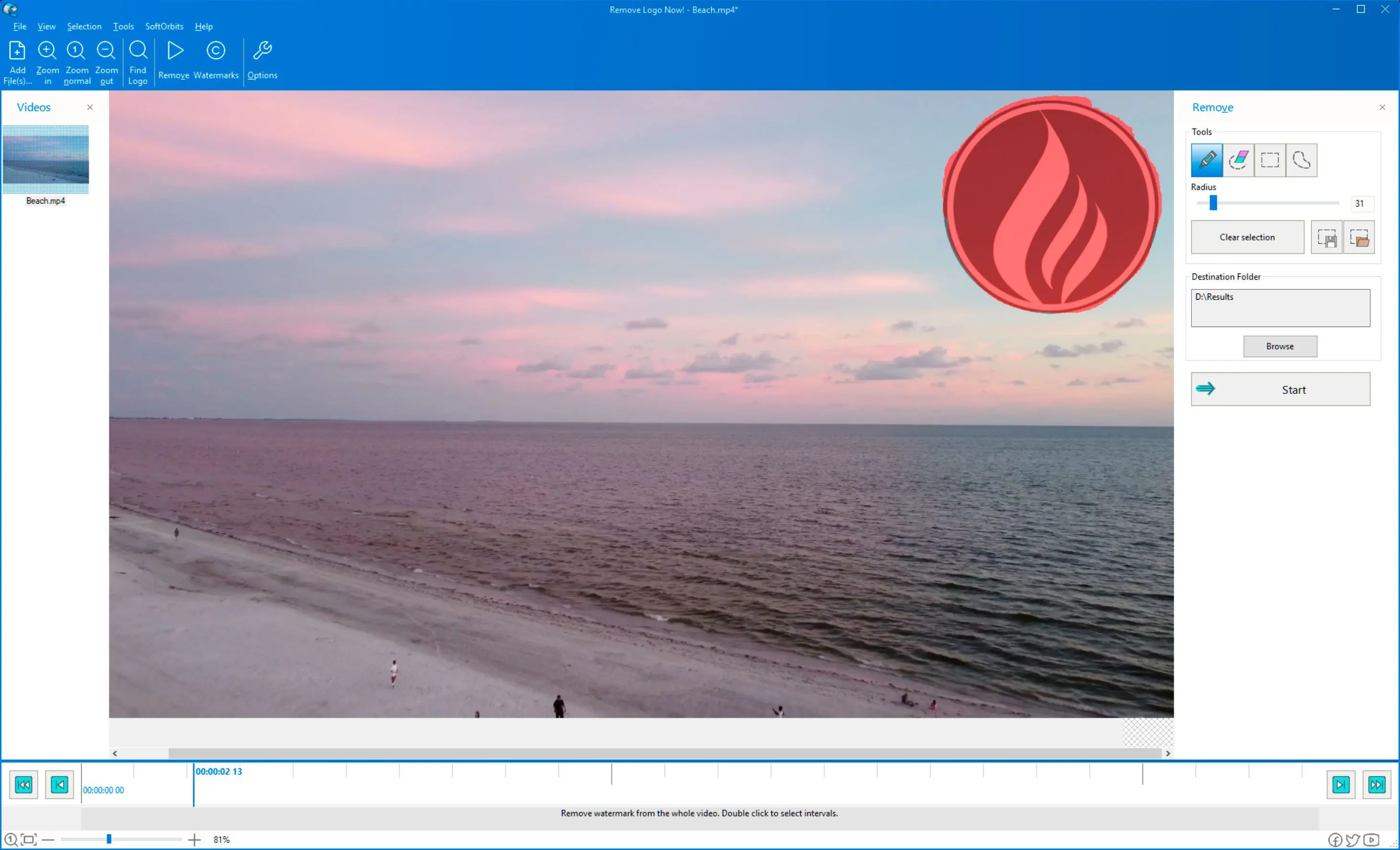Screen dimensions: 1400x850
Task: Click the destination folder input field
Action: (x=1281, y=306)
